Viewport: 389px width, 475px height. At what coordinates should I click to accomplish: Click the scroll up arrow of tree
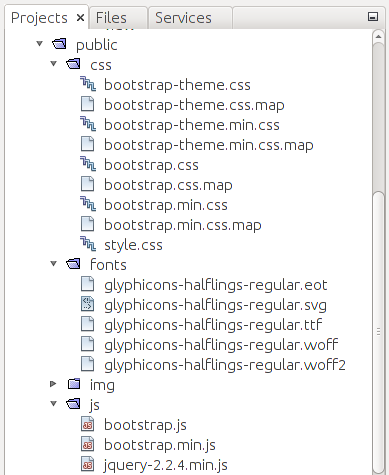(x=378, y=36)
